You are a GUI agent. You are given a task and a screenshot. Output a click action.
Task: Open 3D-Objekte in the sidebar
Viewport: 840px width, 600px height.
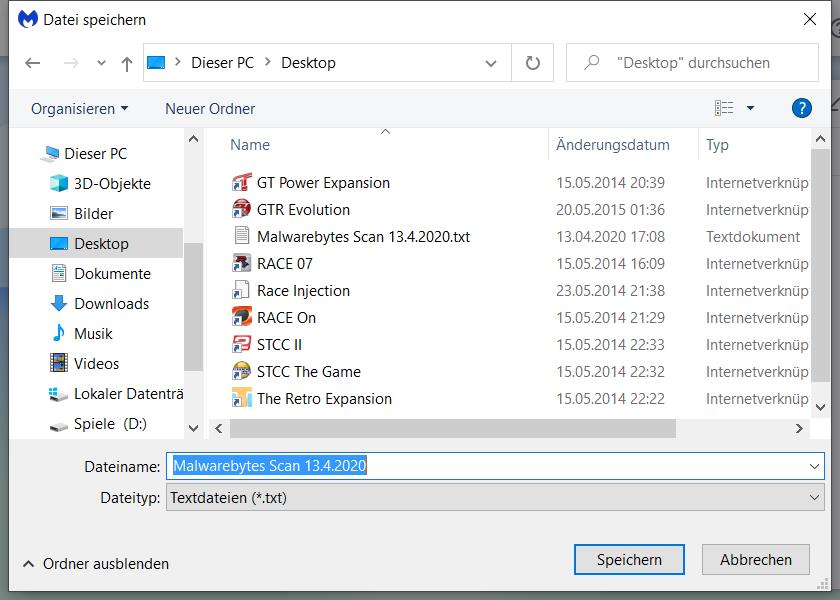click(112, 184)
